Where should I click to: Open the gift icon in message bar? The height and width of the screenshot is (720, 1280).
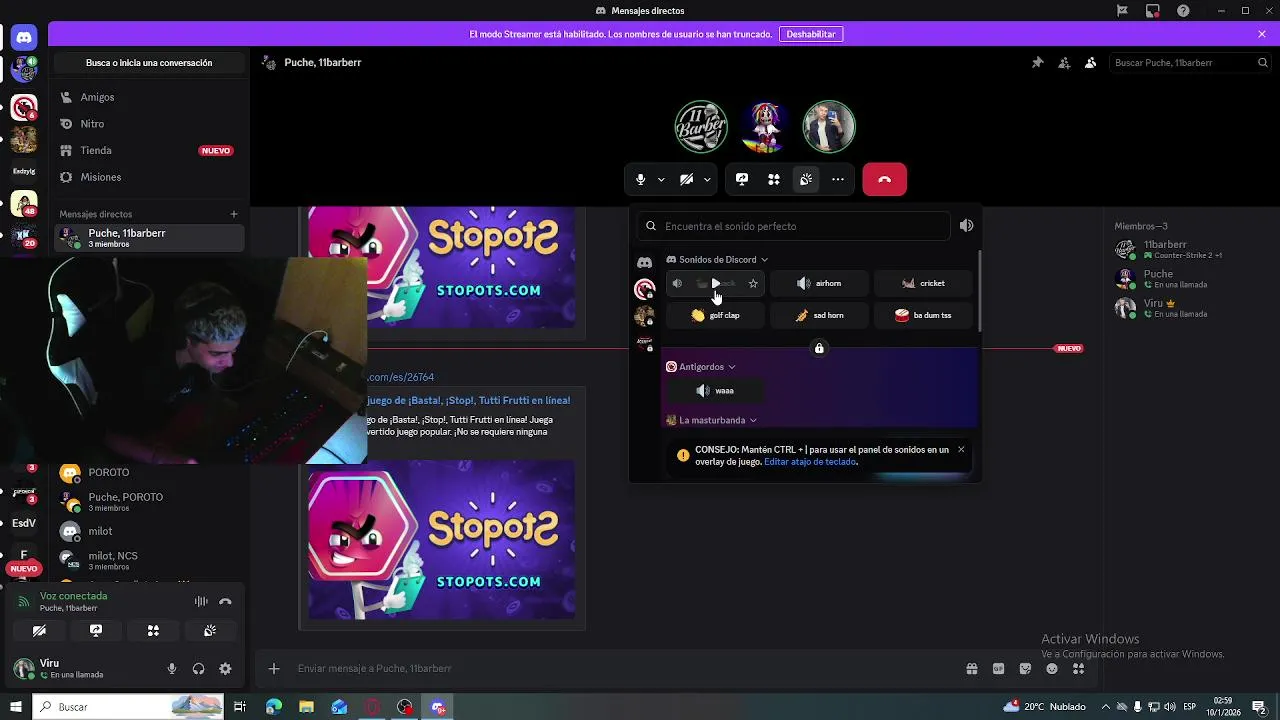[972, 668]
